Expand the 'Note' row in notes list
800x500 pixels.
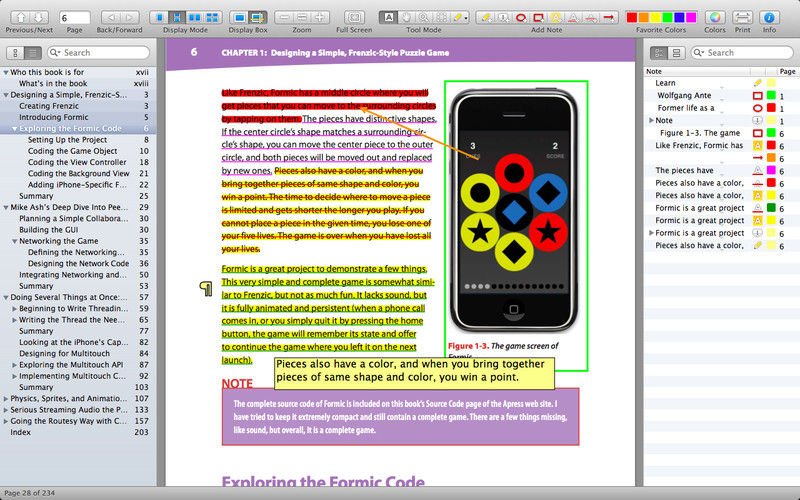(x=651, y=120)
